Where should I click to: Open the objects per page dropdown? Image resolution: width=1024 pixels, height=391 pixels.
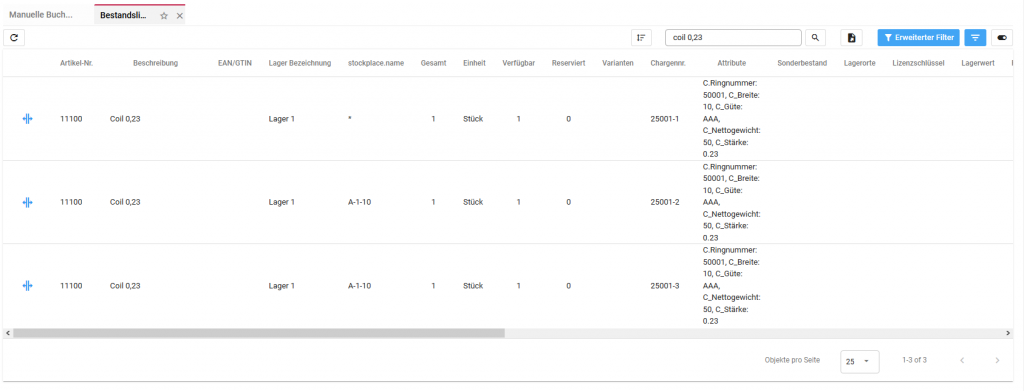tap(859, 361)
